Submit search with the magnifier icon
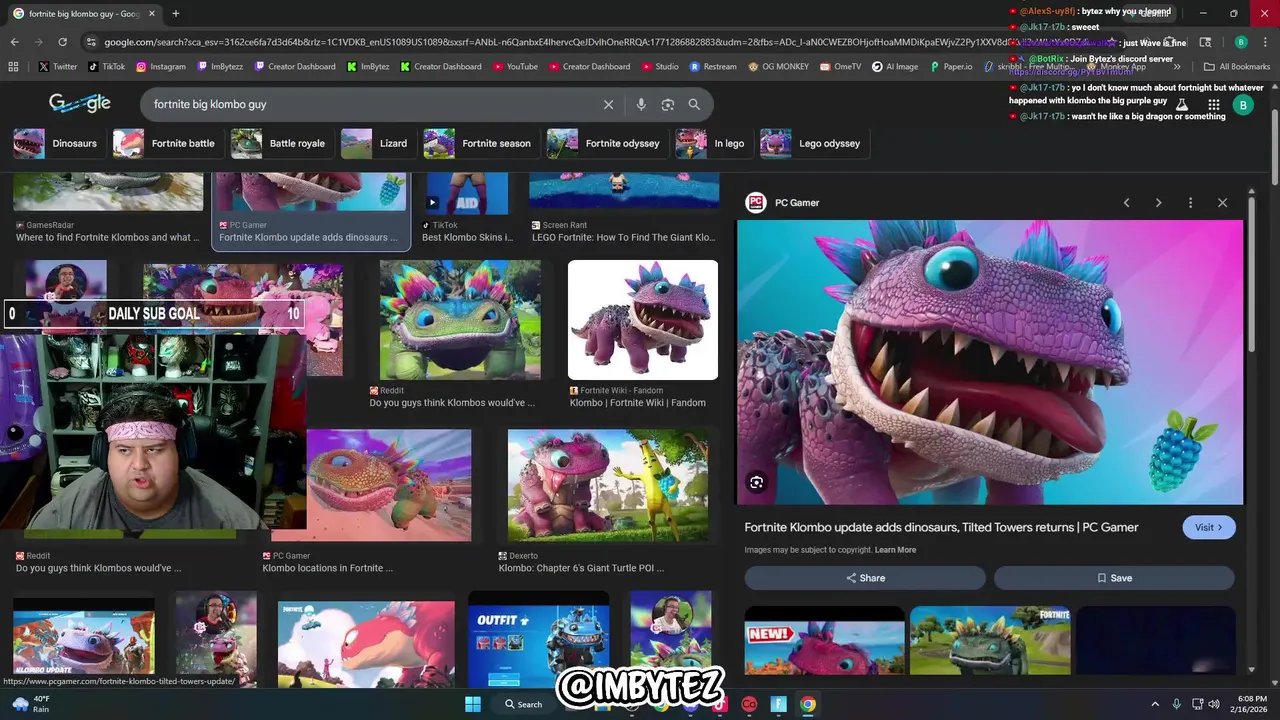Image resolution: width=1280 pixels, height=720 pixels. coord(694,104)
